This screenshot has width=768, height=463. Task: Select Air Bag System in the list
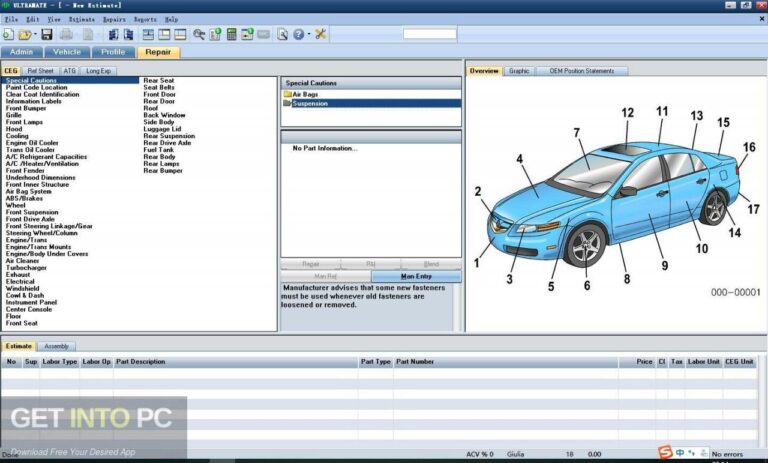(28, 192)
